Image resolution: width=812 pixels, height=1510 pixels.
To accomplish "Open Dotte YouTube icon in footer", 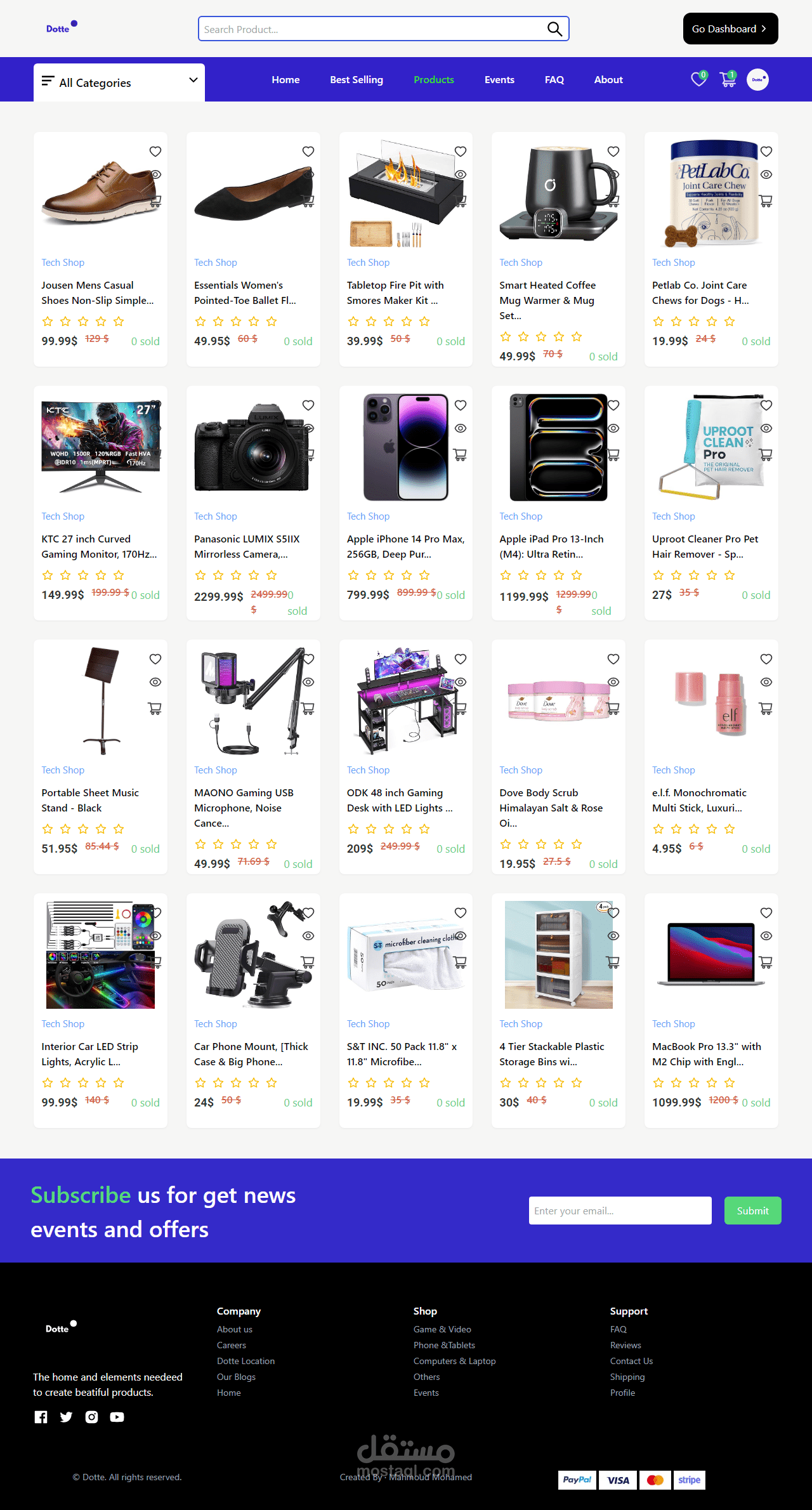I will 117,1417.
